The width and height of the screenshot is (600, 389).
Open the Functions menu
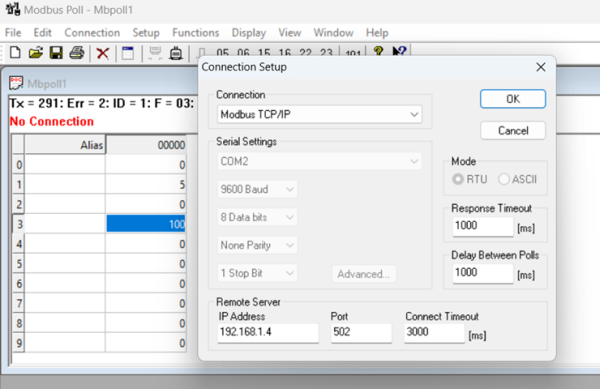(x=196, y=33)
